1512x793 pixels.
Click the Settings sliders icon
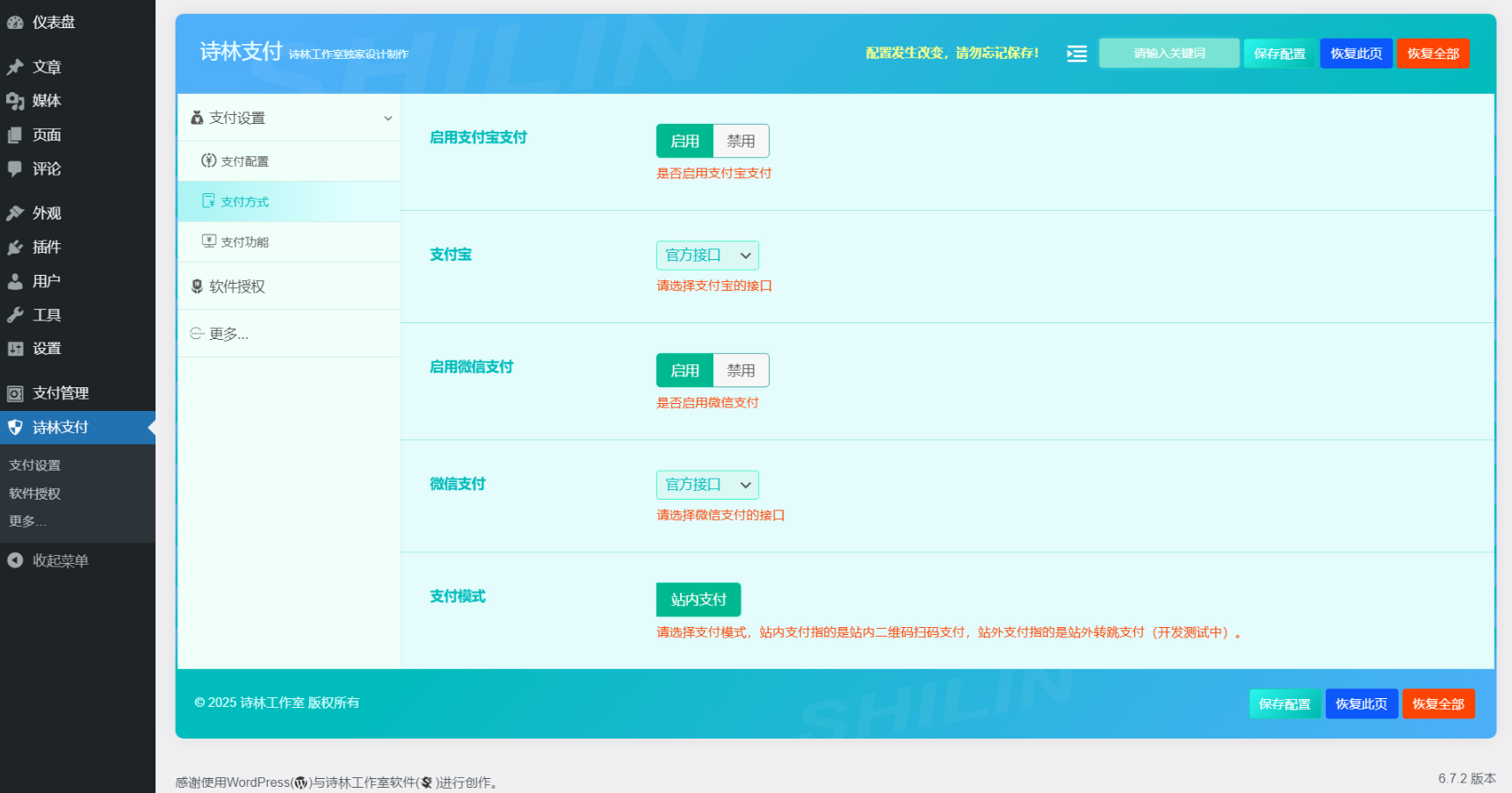(15, 349)
